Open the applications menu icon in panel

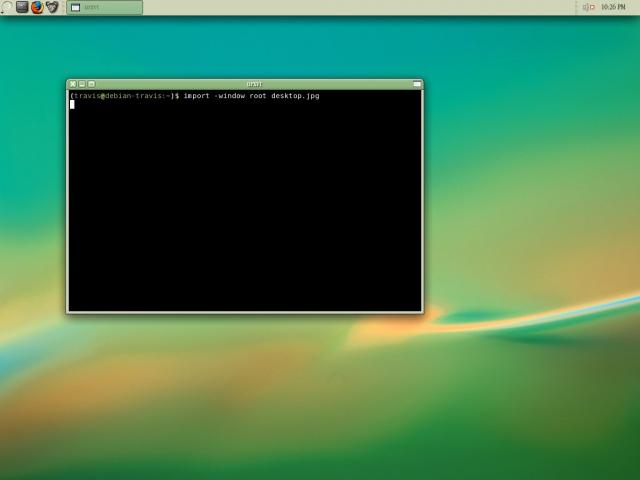point(7,7)
